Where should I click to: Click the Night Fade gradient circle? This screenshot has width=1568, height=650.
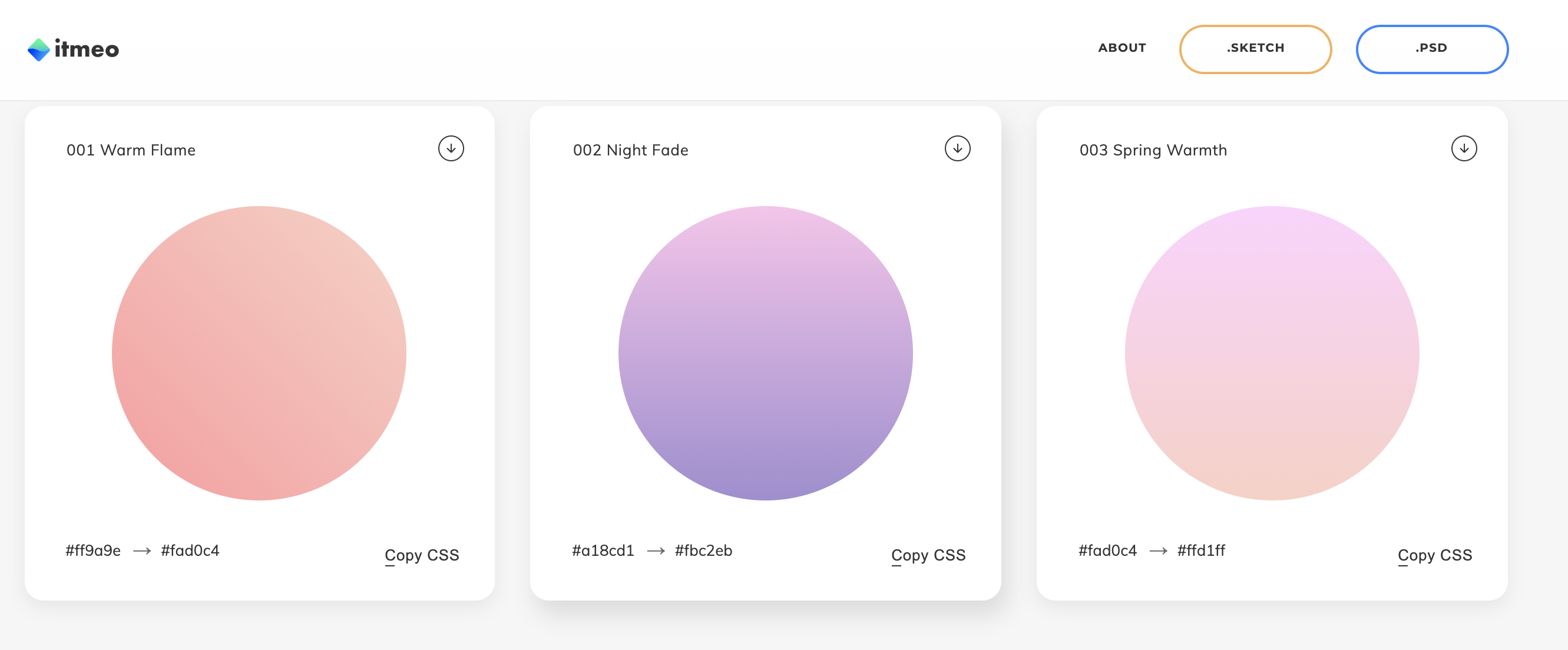[x=765, y=353]
